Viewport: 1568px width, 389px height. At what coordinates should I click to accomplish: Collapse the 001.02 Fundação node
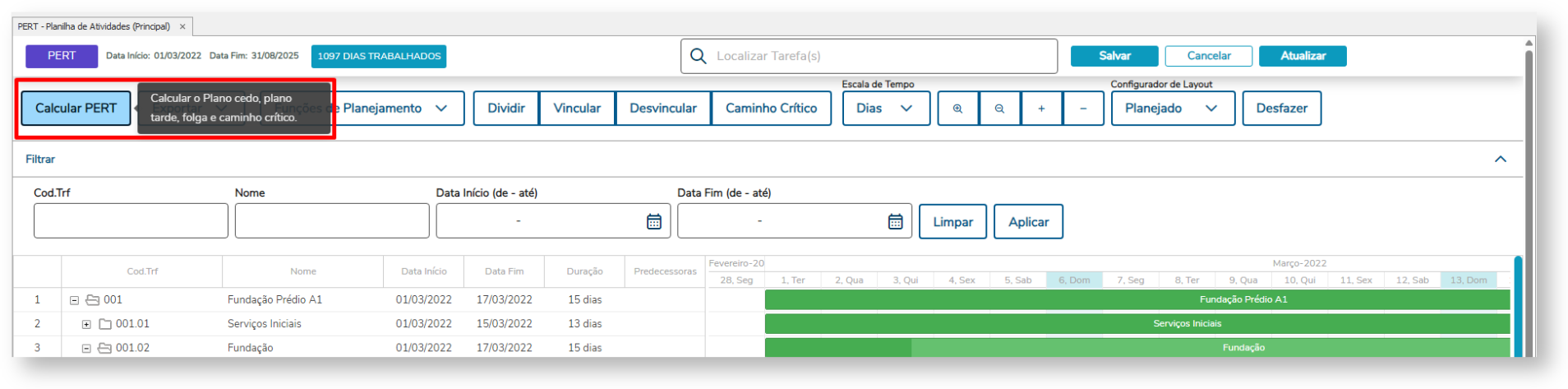86,348
